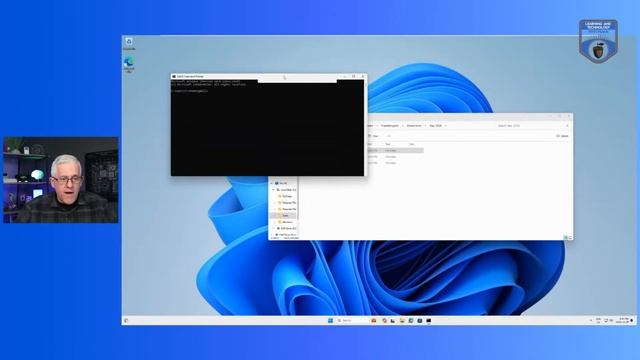
Task: Click the Documents breadcrumb in Explorer address bar
Action: (414, 126)
